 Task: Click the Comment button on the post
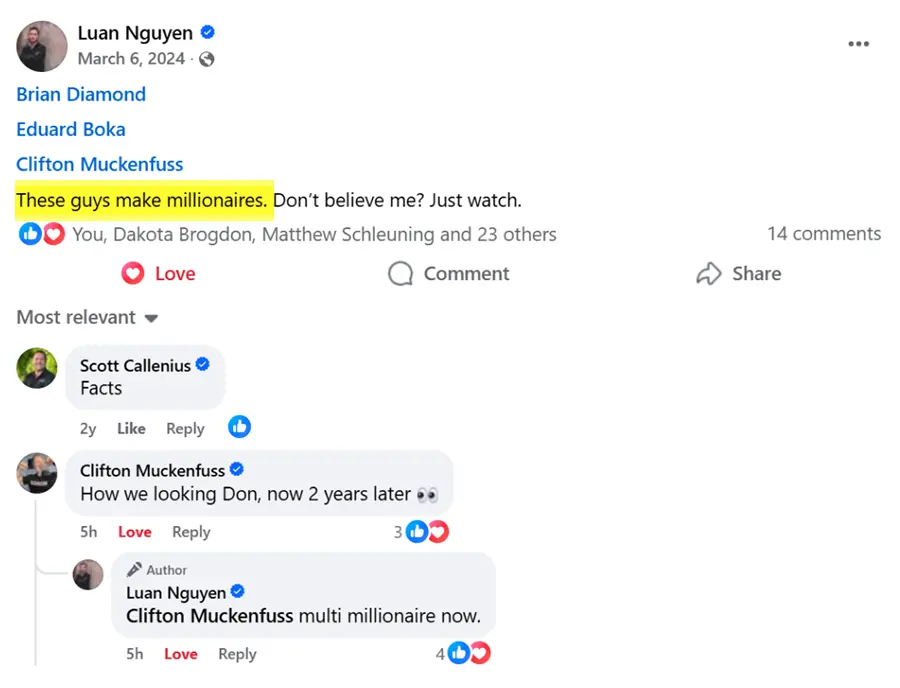tap(449, 274)
